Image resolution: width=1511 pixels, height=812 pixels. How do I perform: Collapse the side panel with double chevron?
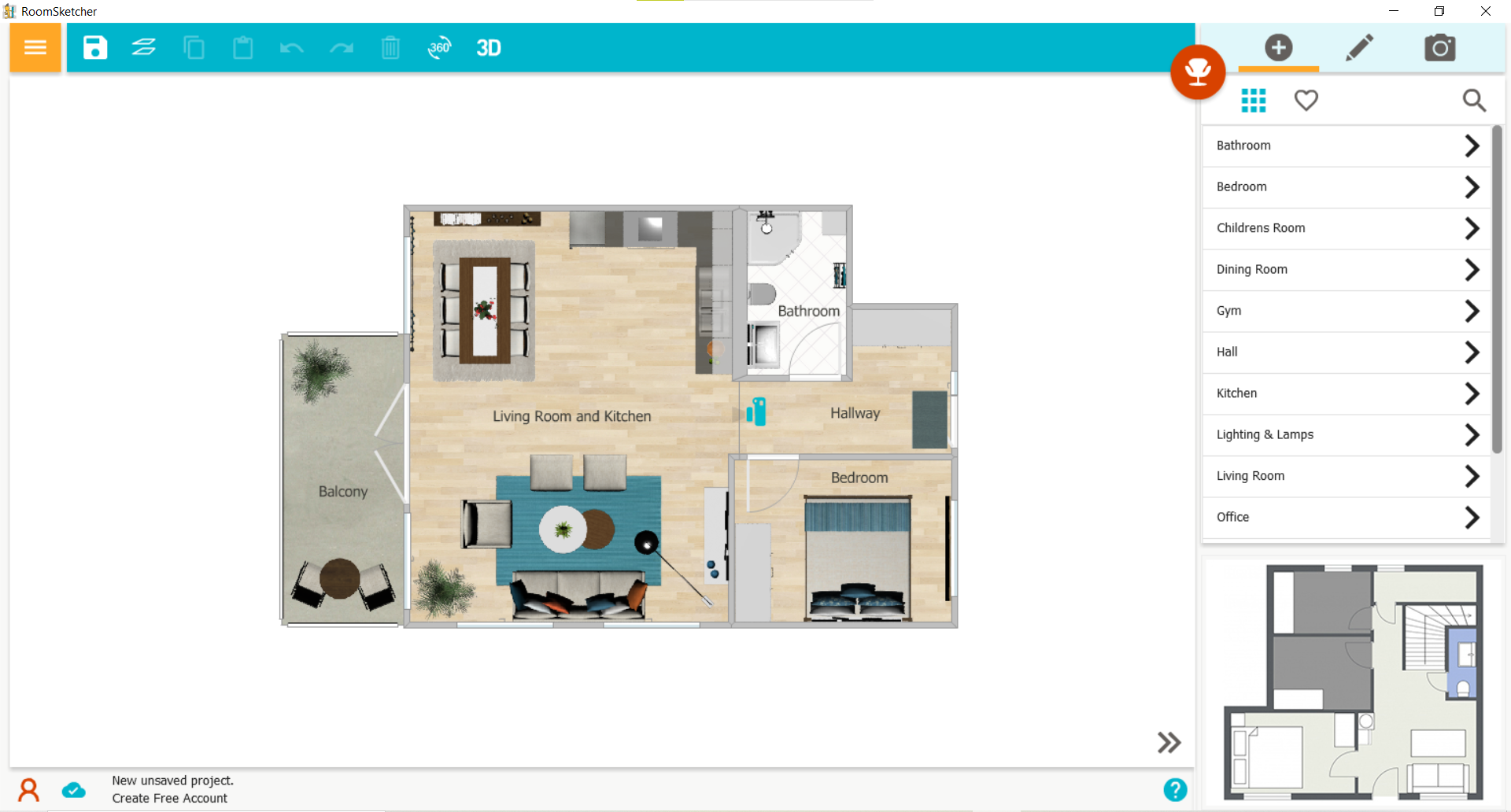coord(1169,743)
